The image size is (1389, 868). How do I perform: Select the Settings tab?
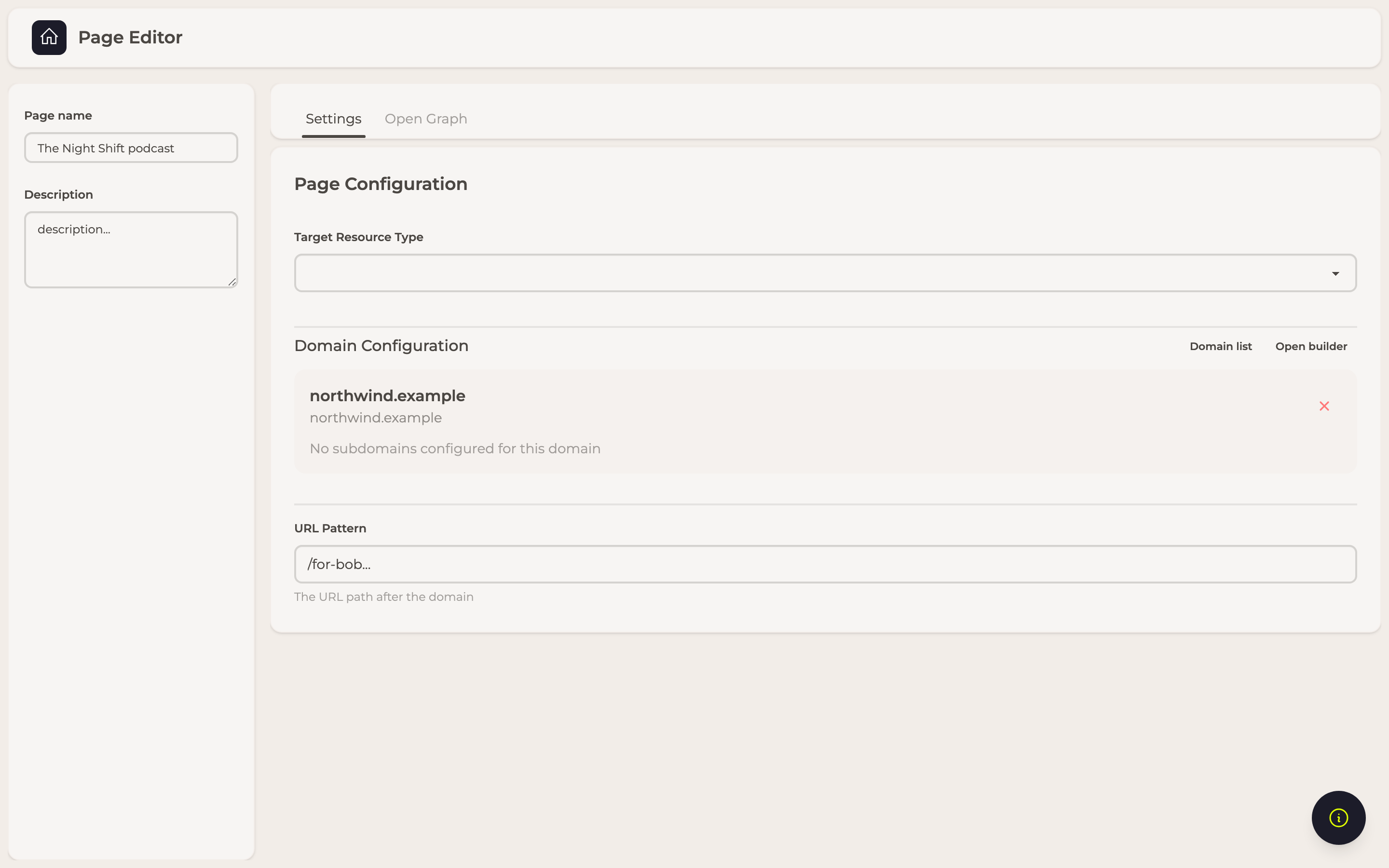pos(333,119)
